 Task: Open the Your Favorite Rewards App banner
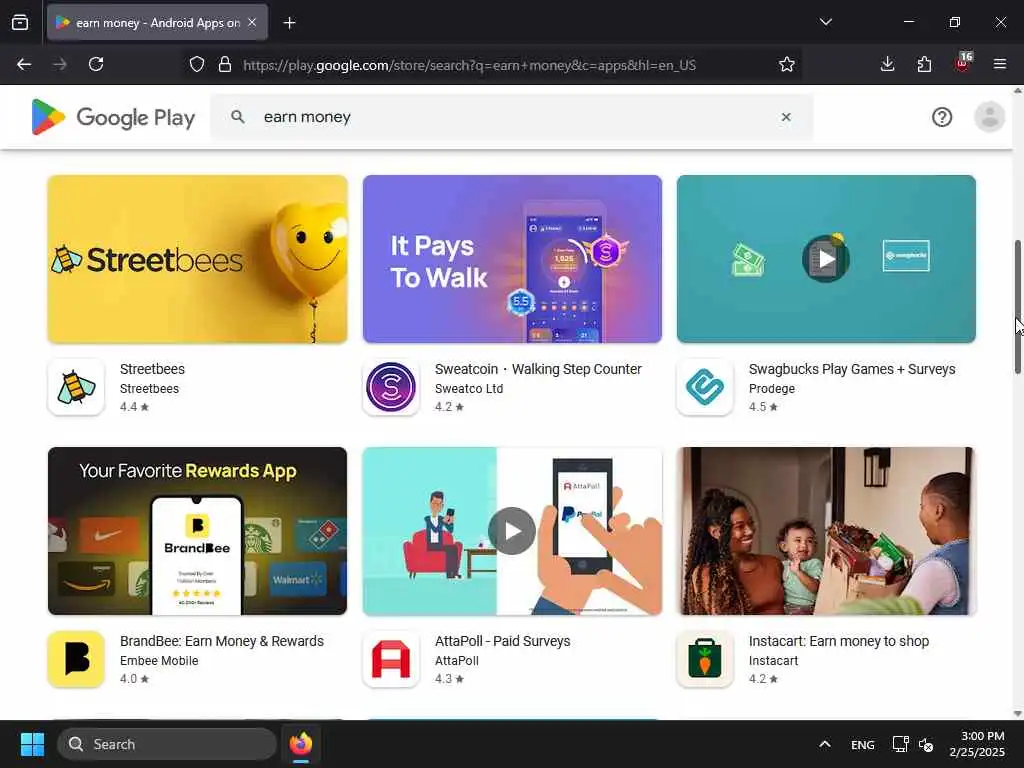point(197,531)
